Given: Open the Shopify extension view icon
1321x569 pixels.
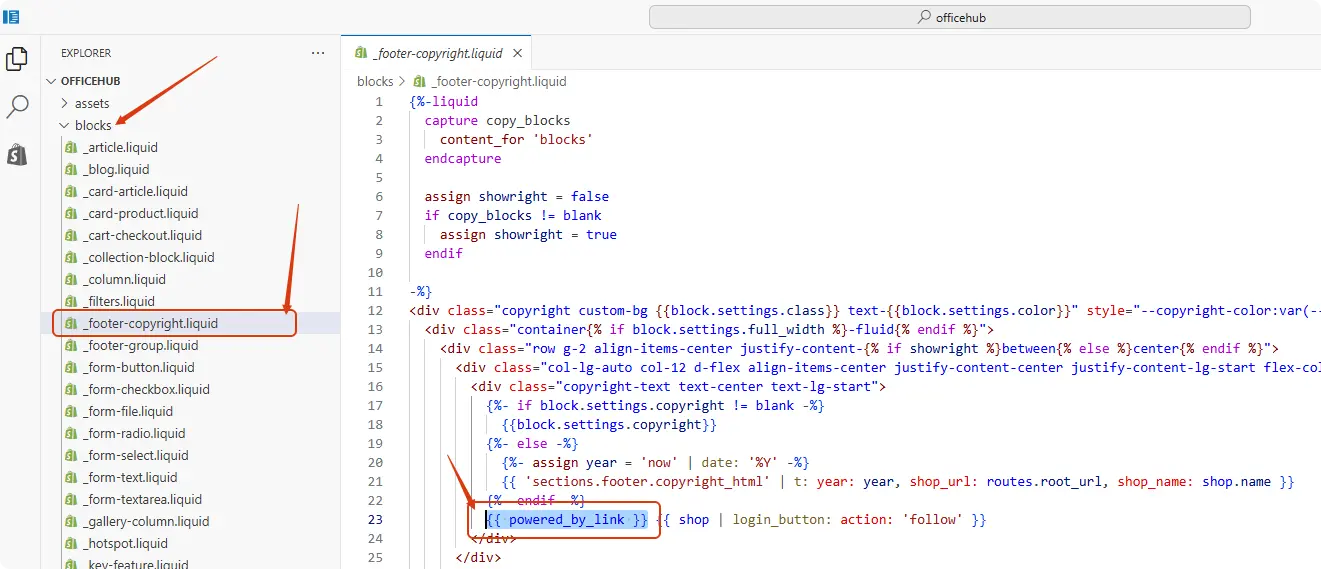Looking at the screenshot, I should click(17, 155).
